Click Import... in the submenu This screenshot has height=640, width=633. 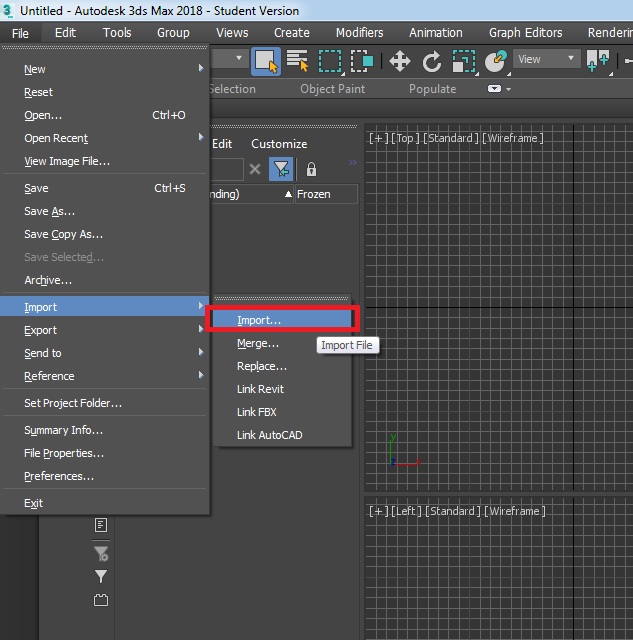(x=282, y=320)
